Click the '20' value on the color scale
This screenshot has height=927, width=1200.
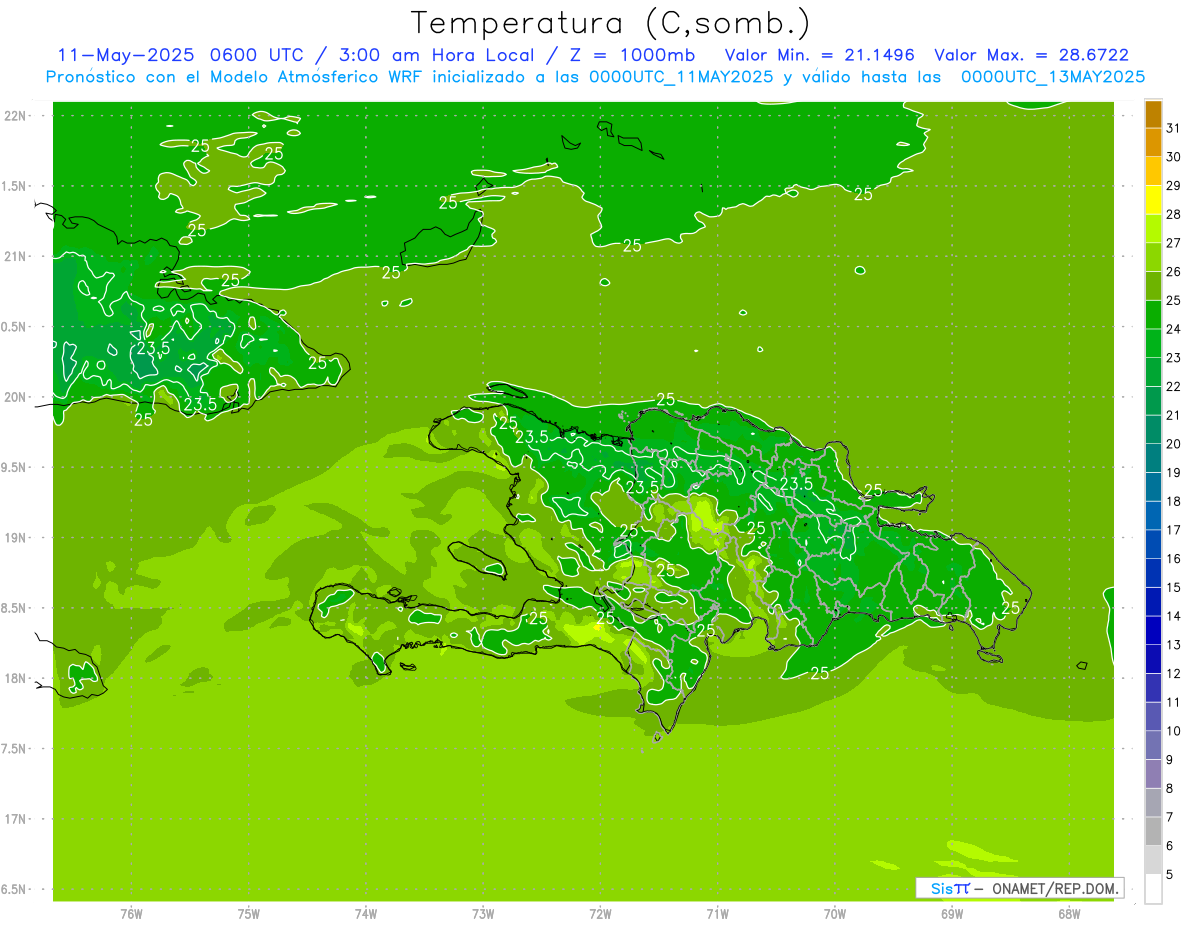tap(1174, 443)
